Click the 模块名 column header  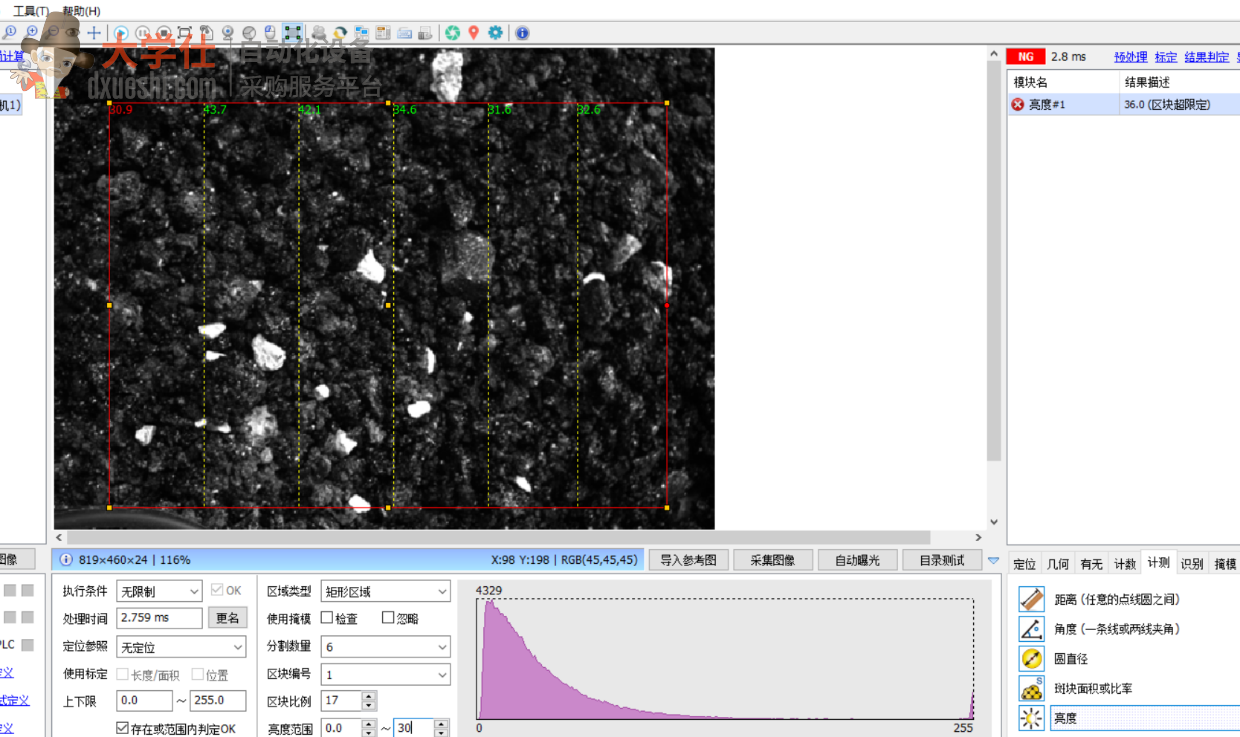pyautogui.click(x=1064, y=82)
